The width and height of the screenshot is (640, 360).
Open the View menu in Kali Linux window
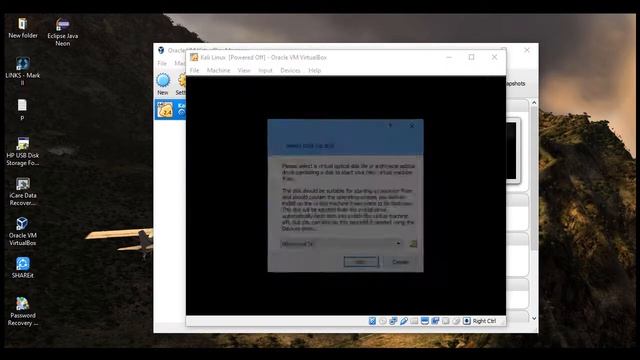[244, 70]
